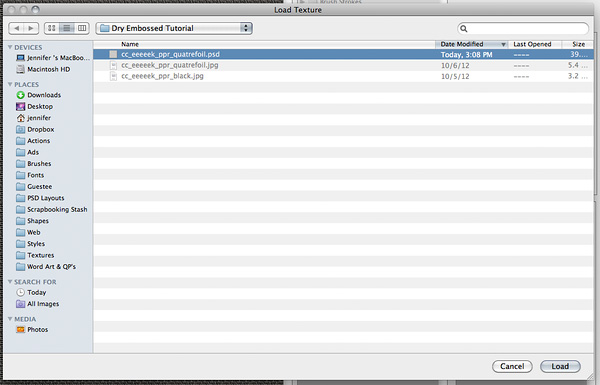The width and height of the screenshot is (600, 385).
Task: Go back with the left arrow button
Action: pyautogui.click(x=16, y=28)
